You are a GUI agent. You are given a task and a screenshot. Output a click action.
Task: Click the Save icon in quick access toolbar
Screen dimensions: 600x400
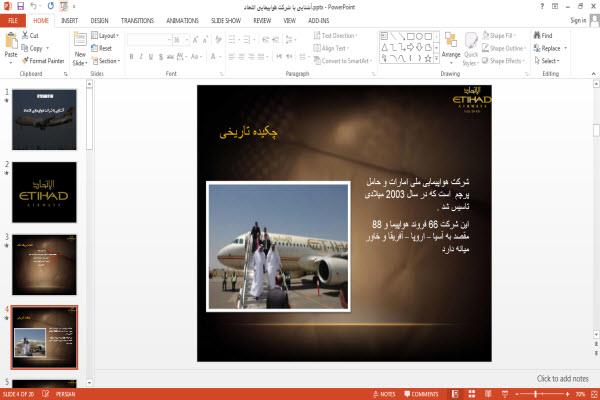coord(21,6)
